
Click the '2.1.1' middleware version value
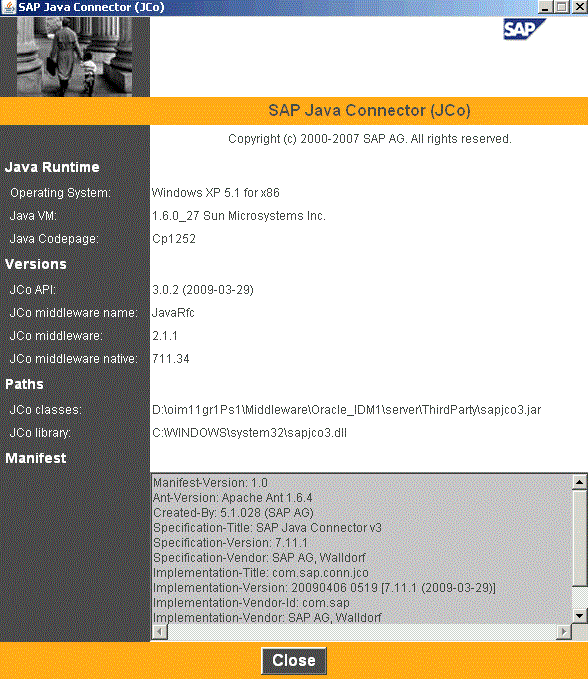(165, 336)
